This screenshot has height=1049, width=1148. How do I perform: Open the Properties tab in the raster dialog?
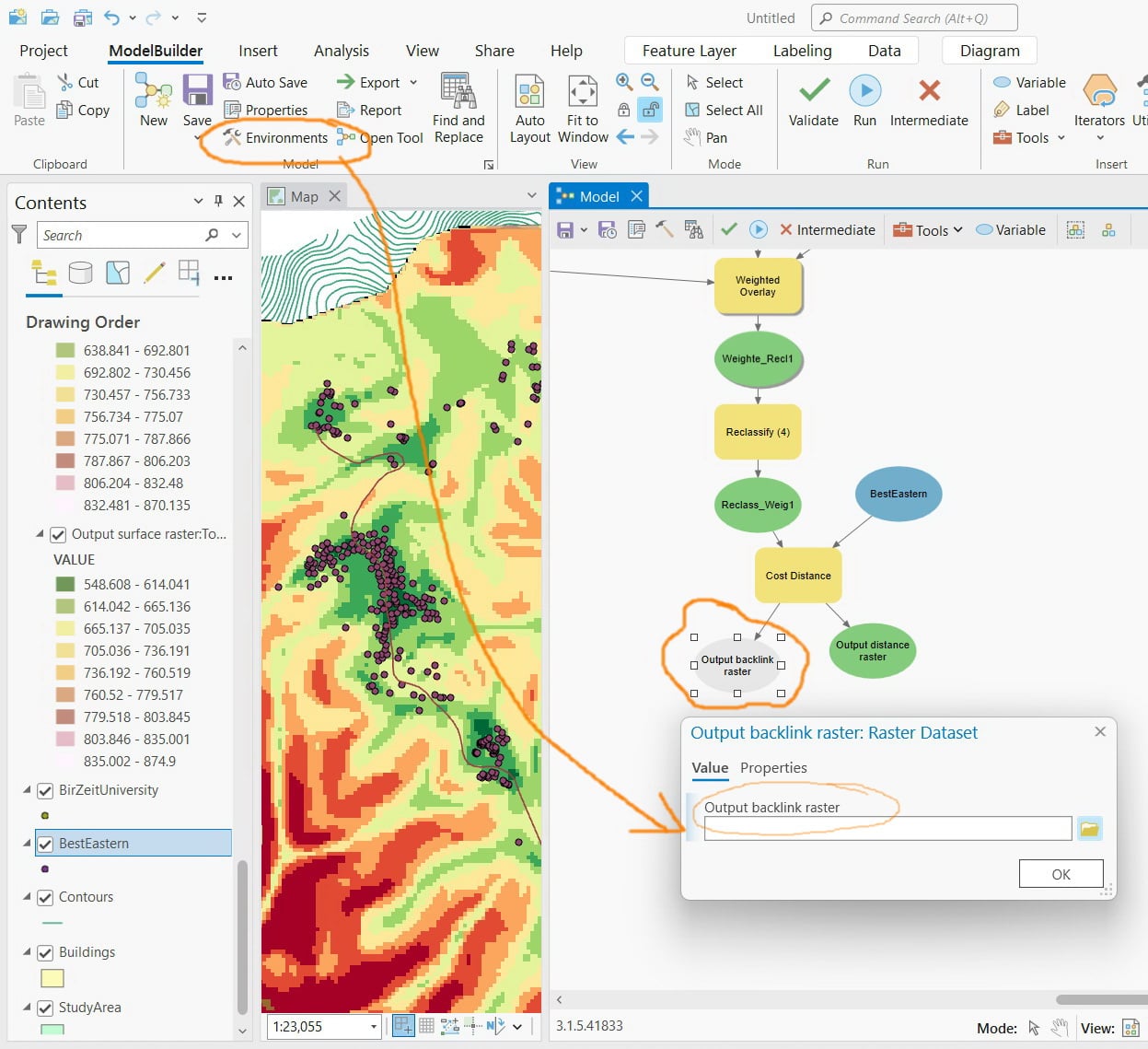(773, 767)
